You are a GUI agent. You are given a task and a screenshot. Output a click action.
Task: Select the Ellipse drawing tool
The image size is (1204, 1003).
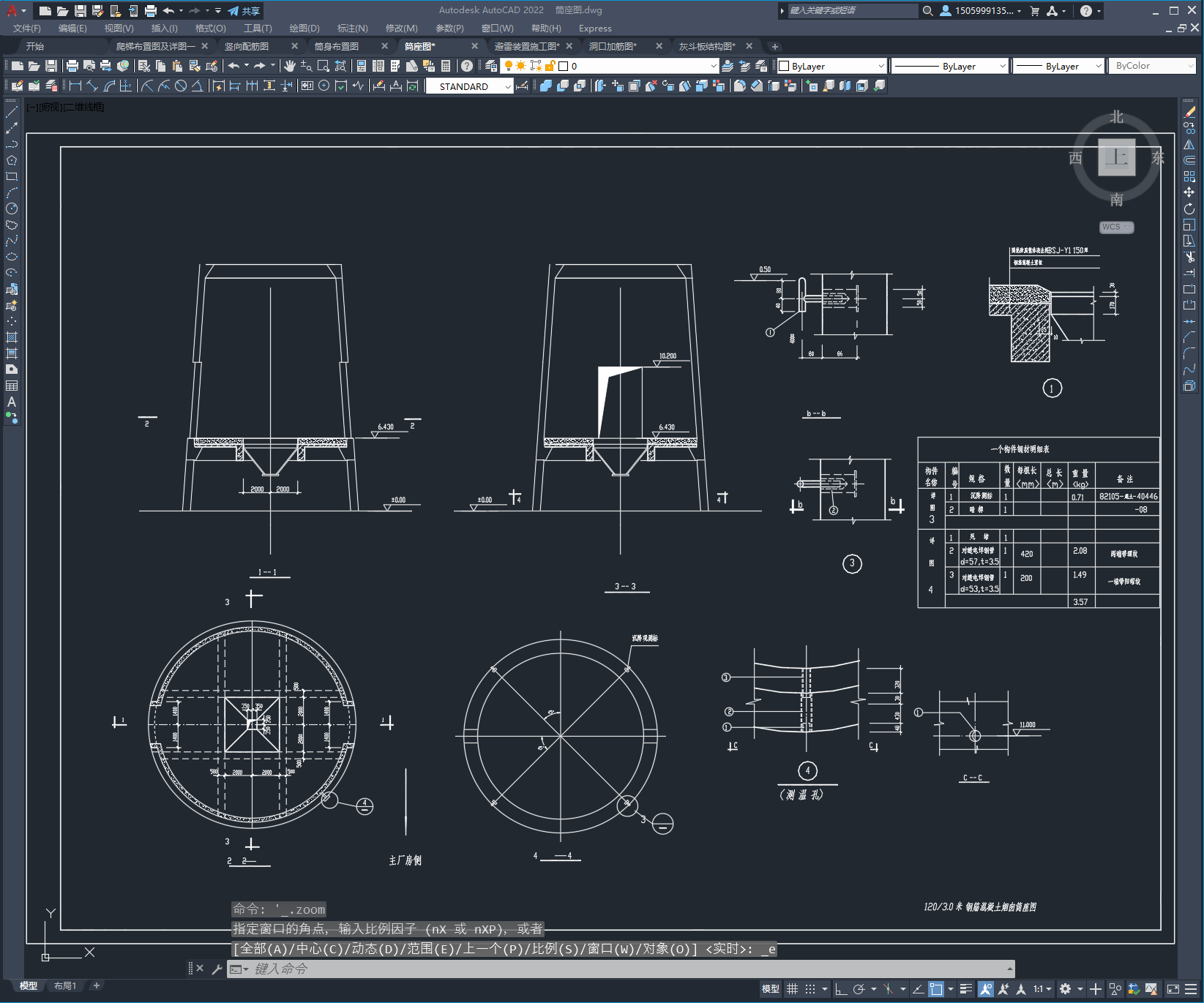click(12, 257)
